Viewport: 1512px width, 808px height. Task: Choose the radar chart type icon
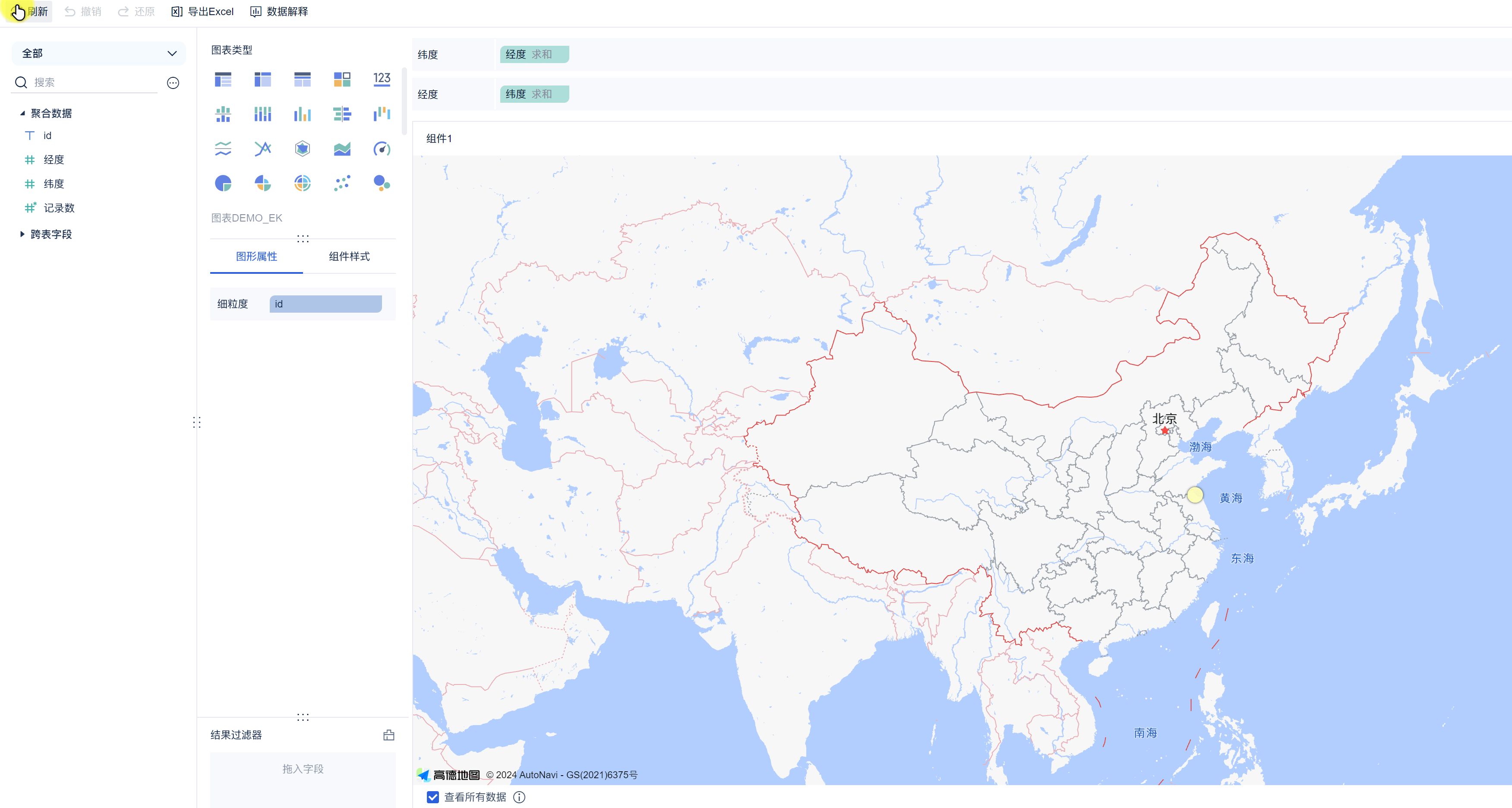(x=302, y=149)
